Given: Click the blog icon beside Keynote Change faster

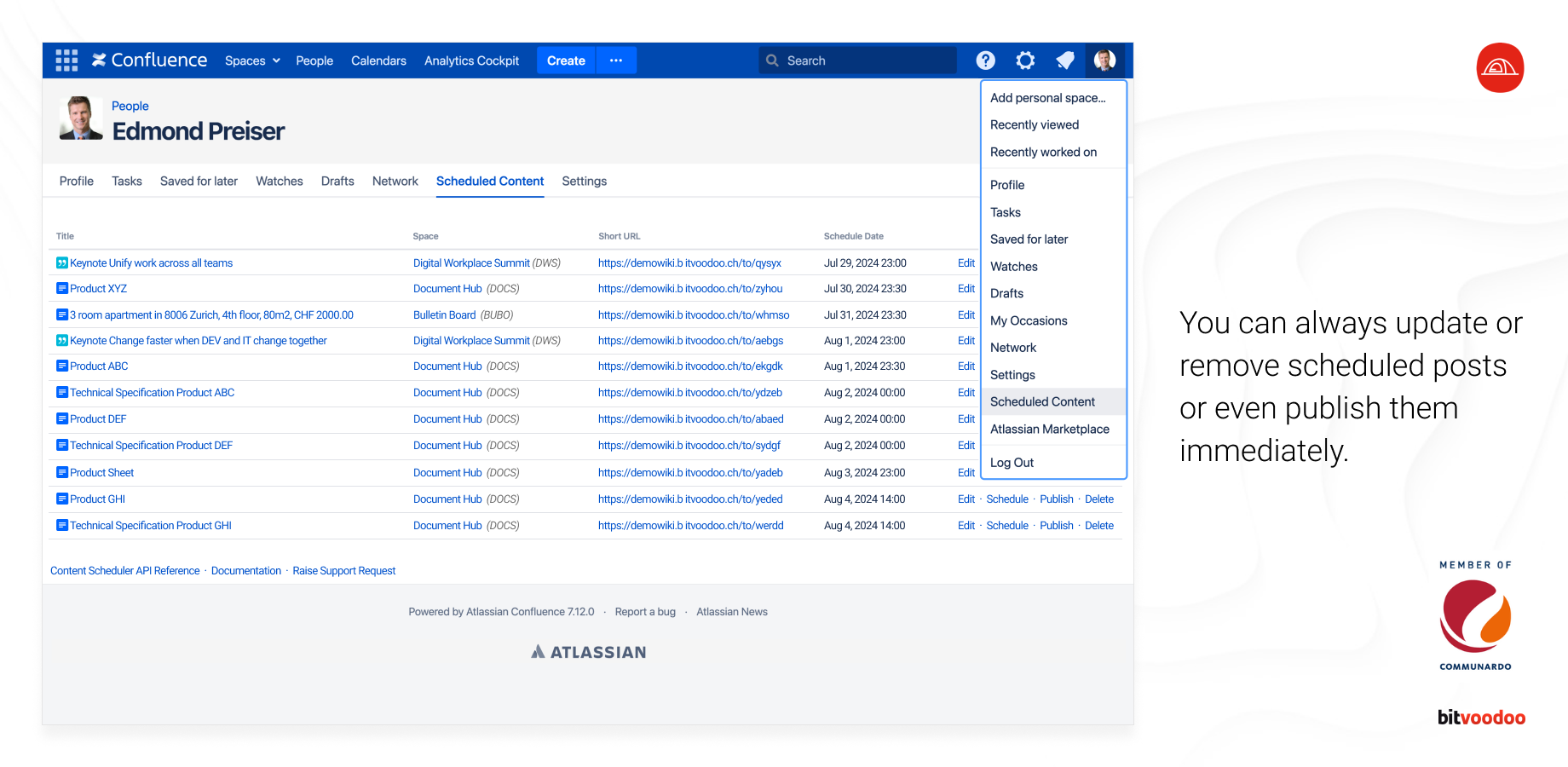Looking at the screenshot, I should point(62,341).
